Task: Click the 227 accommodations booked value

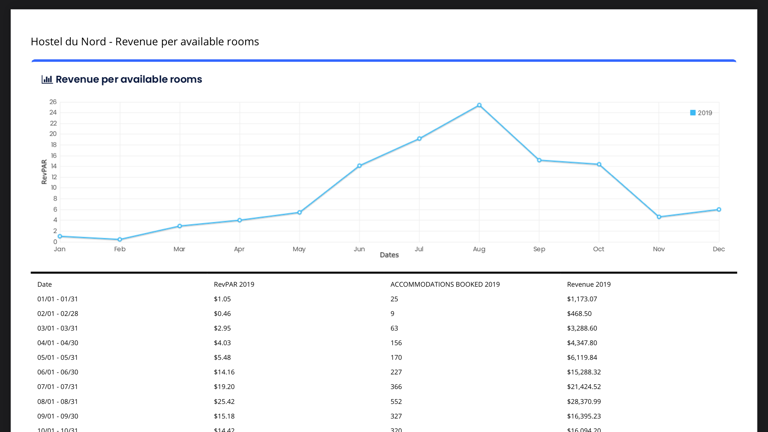Action: pos(396,372)
